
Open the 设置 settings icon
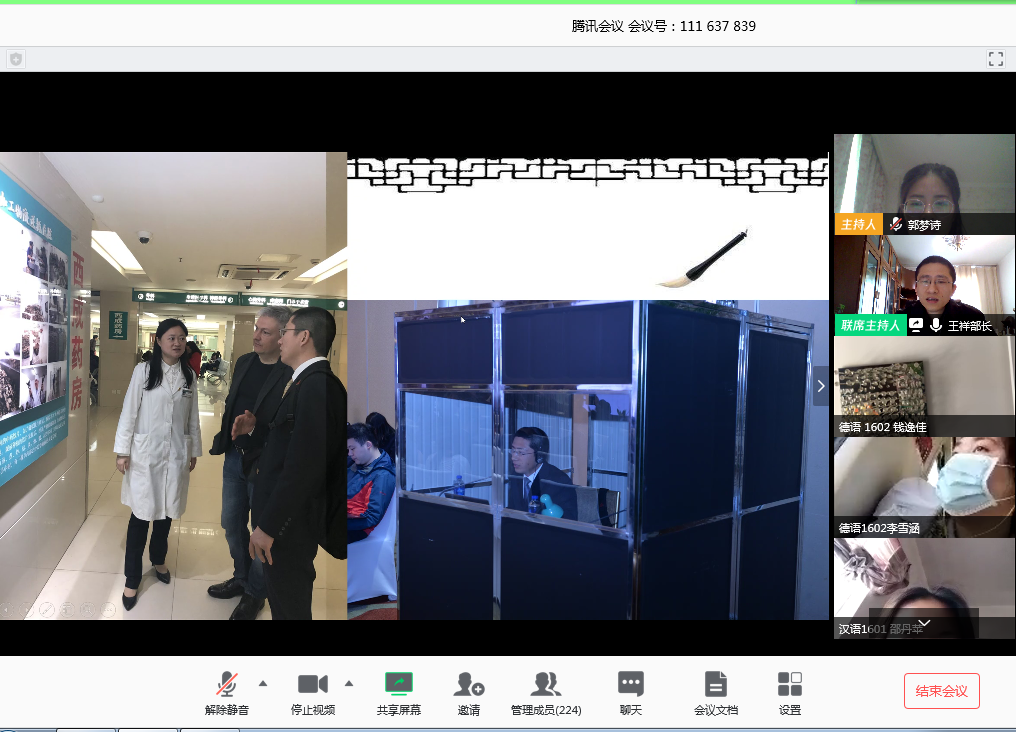789,685
